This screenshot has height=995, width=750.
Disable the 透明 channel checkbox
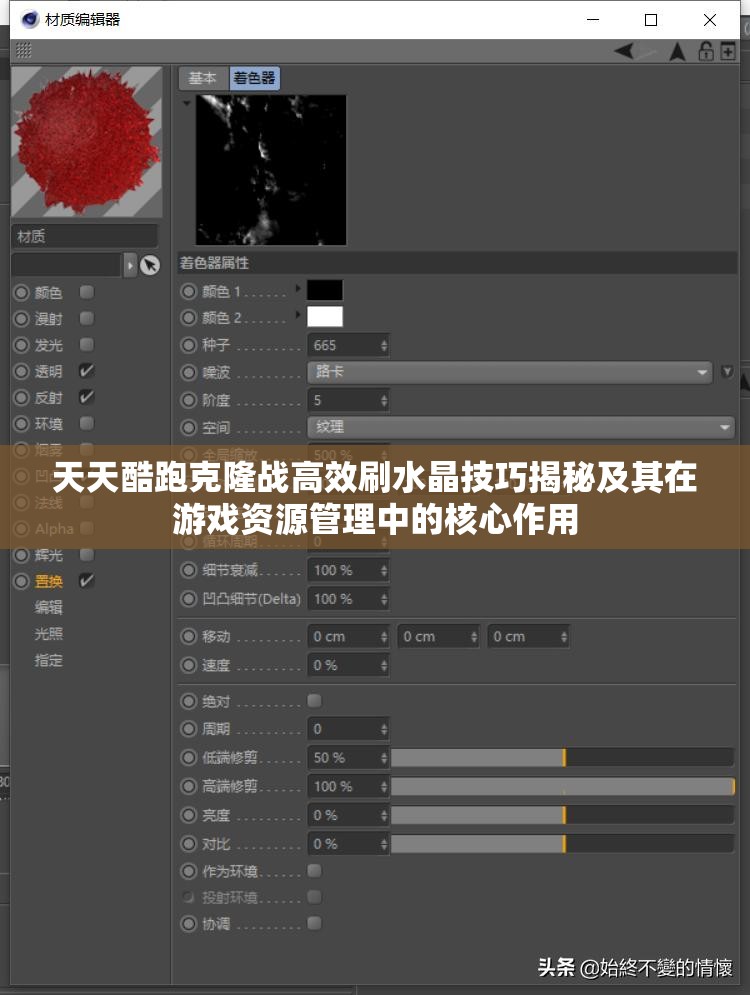tap(87, 371)
